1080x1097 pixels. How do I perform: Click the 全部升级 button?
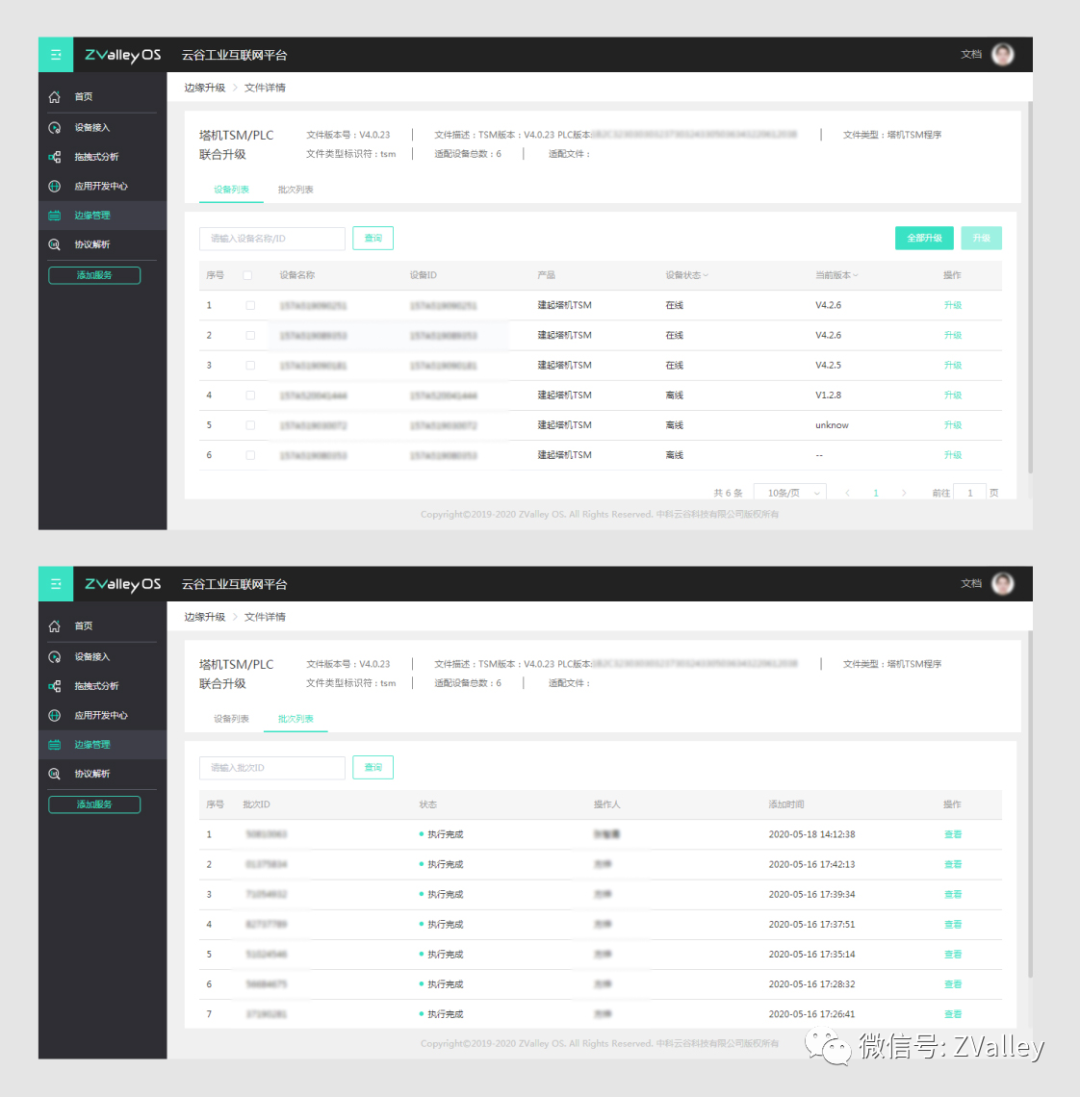pos(924,238)
